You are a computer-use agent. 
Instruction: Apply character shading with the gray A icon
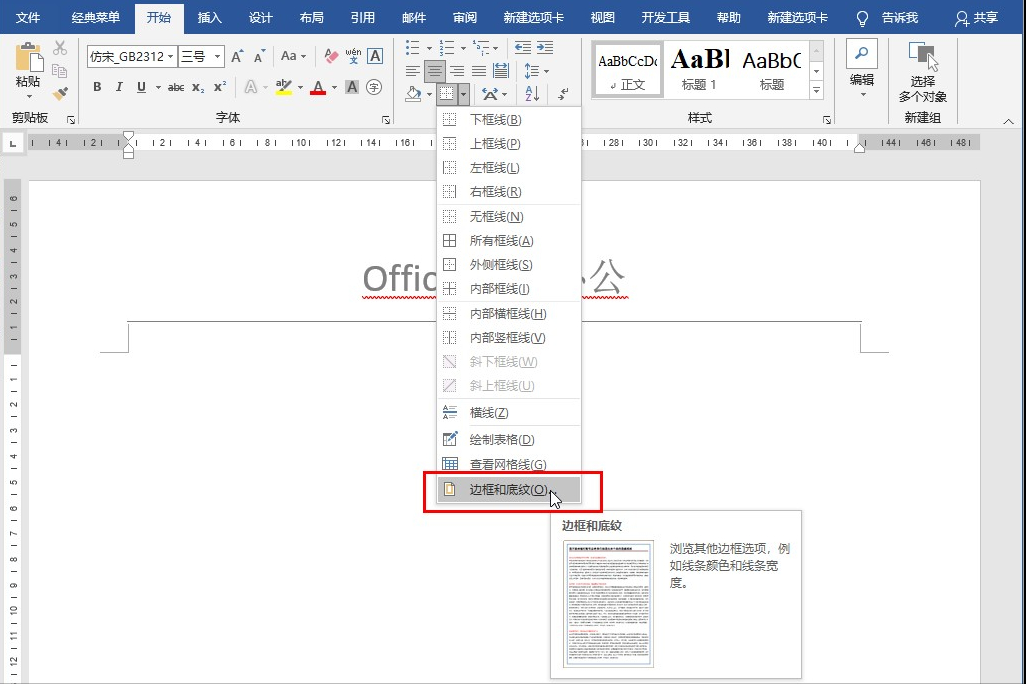[352, 87]
